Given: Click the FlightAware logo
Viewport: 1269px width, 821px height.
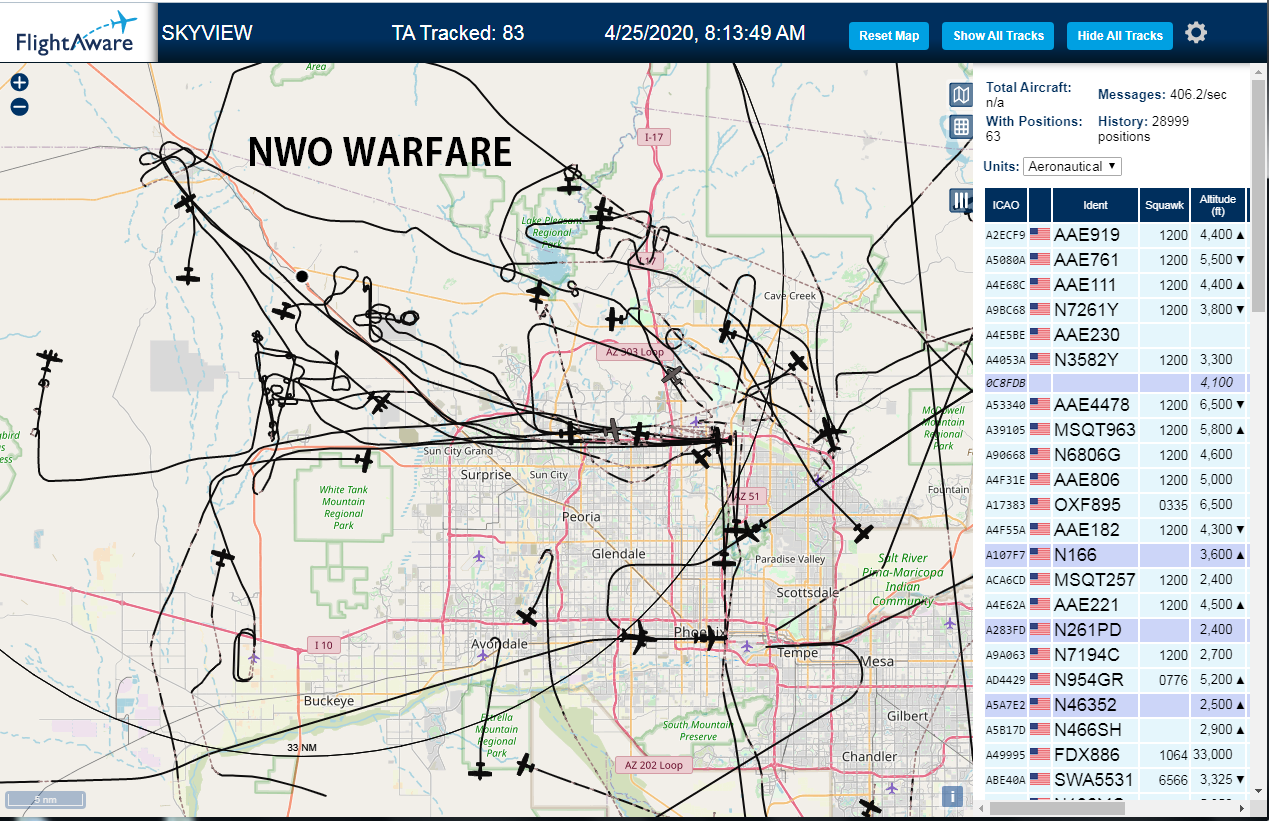Looking at the screenshot, I should tap(77, 32).
